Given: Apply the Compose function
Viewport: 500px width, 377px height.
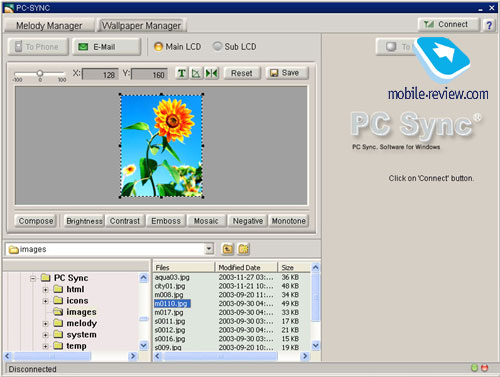Looking at the screenshot, I should coord(36,221).
